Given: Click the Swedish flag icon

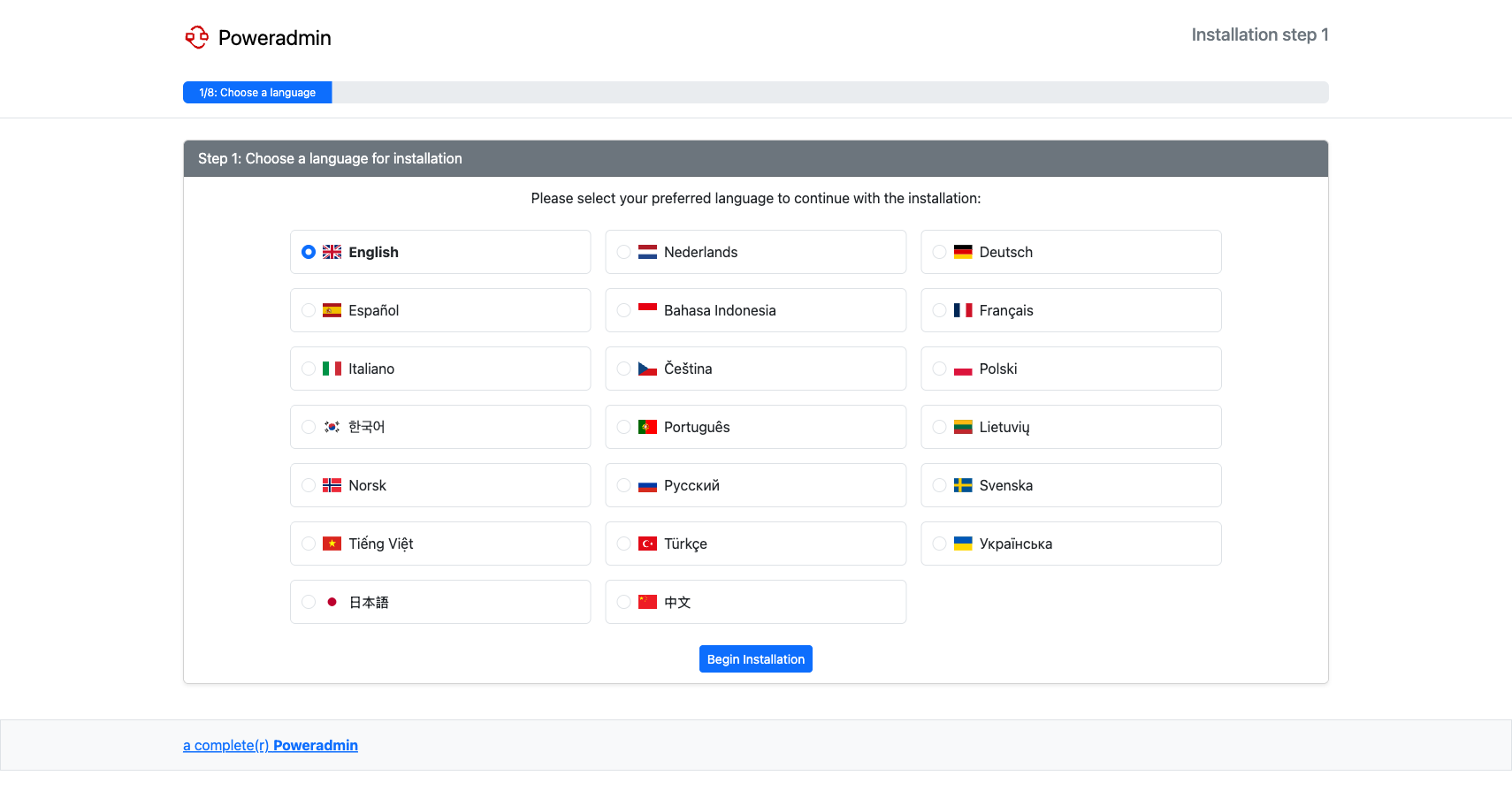Looking at the screenshot, I should (963, 485).
